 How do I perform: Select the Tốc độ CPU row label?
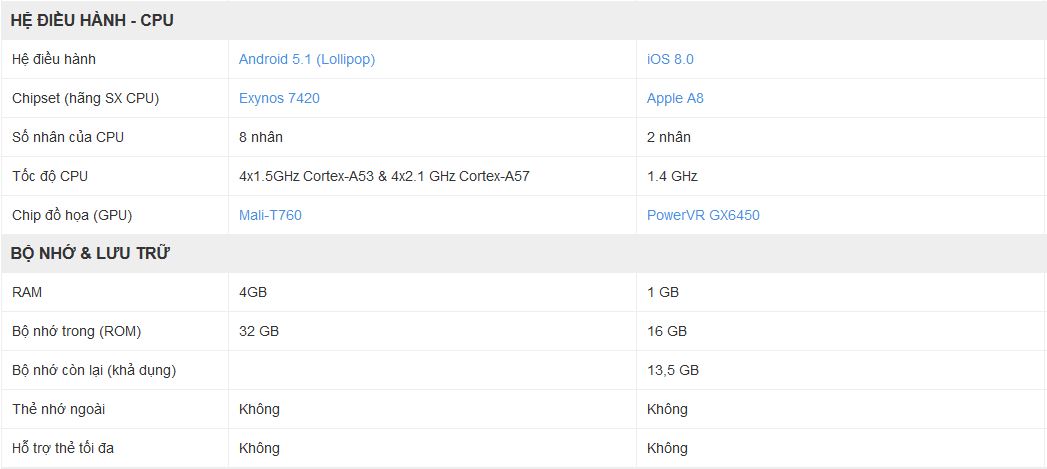pyautogui.click(x=50, y=176)
